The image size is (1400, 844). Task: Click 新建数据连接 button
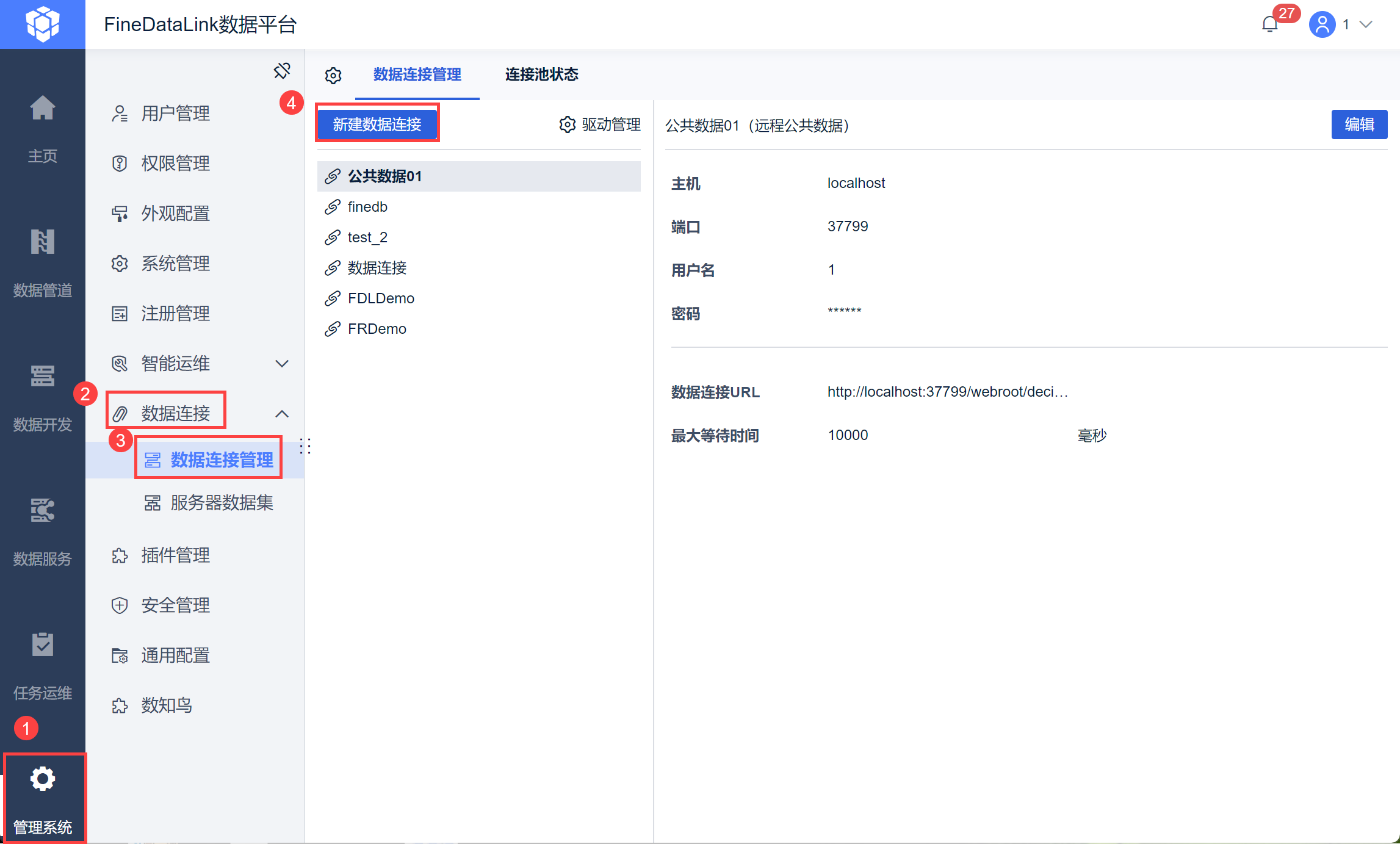click(377, 124)
